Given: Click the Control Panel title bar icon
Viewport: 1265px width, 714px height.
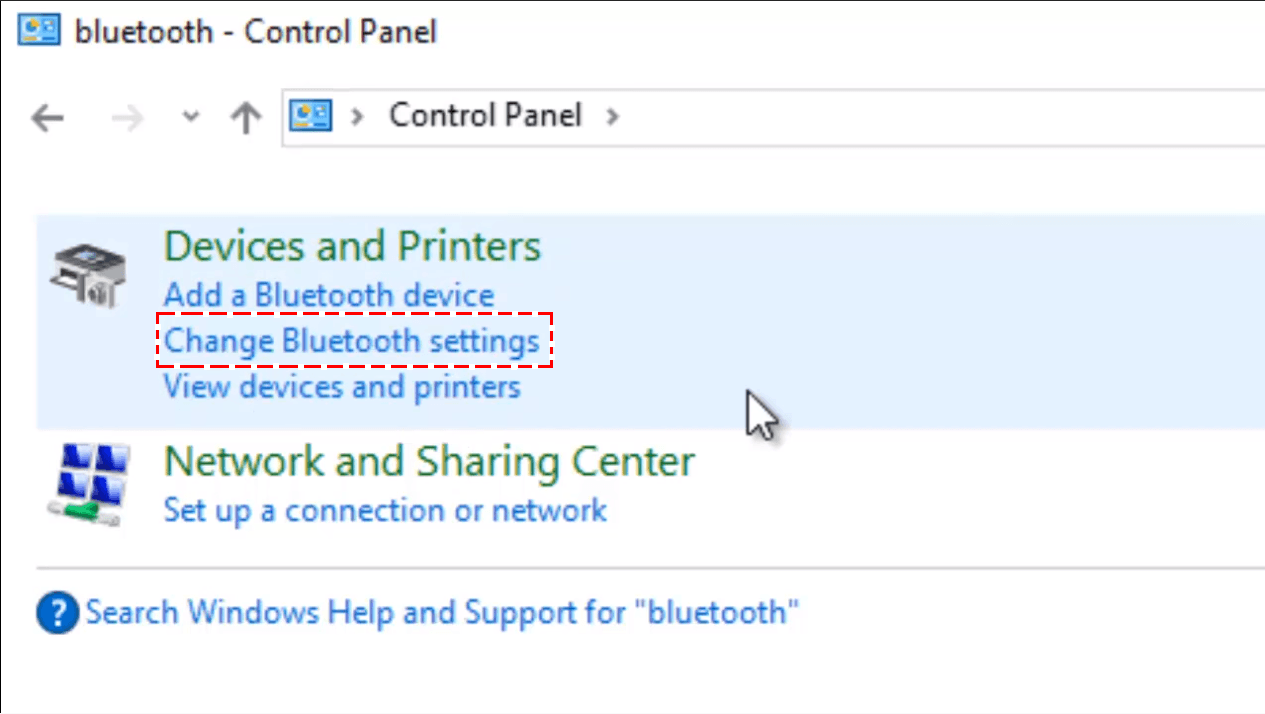Looking at the screenshot, I should (x=39, y=31).
